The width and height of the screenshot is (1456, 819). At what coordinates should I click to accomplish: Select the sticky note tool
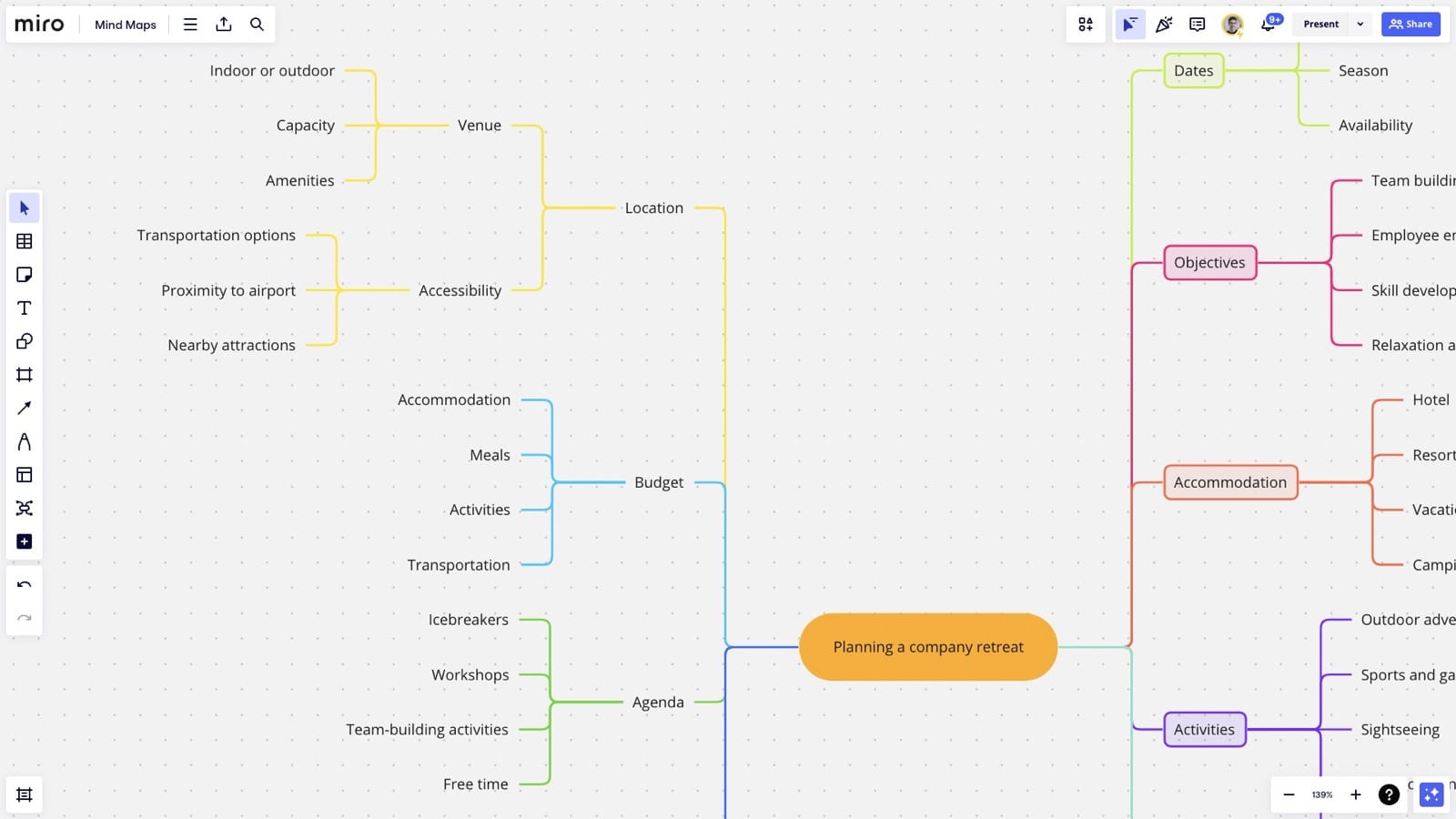[25, 274]
